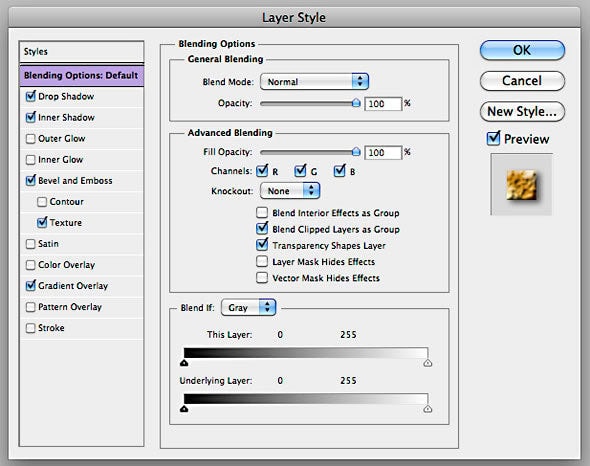Enable Blend Interior Effects as Group
Screen dimensions: 590x466
click(262, 213)
